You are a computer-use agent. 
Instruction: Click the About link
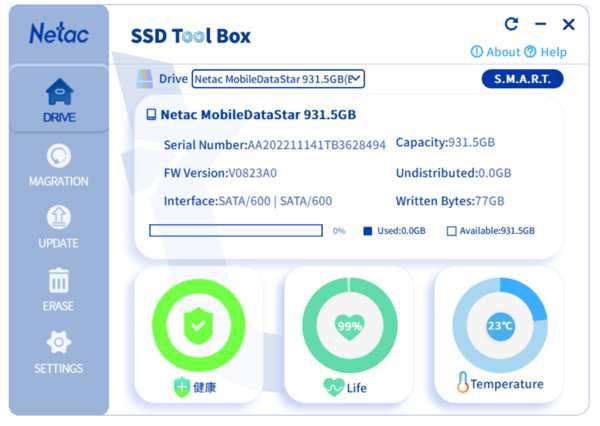(x=503, y=52)
